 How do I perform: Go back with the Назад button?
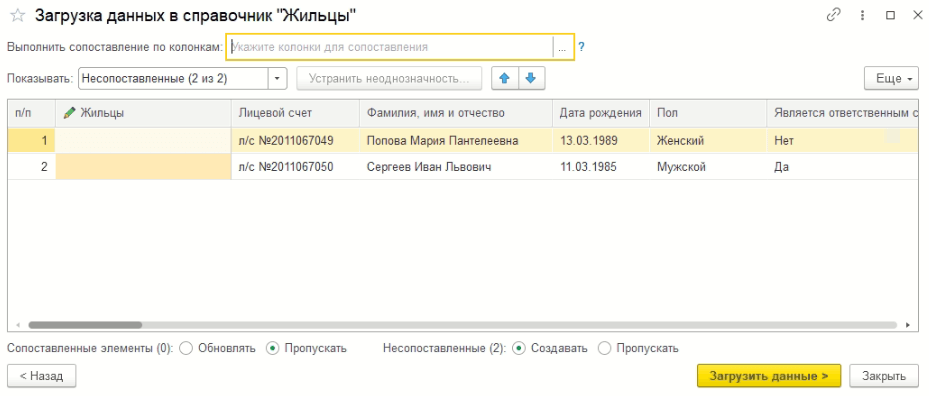[x=41, y=376]
